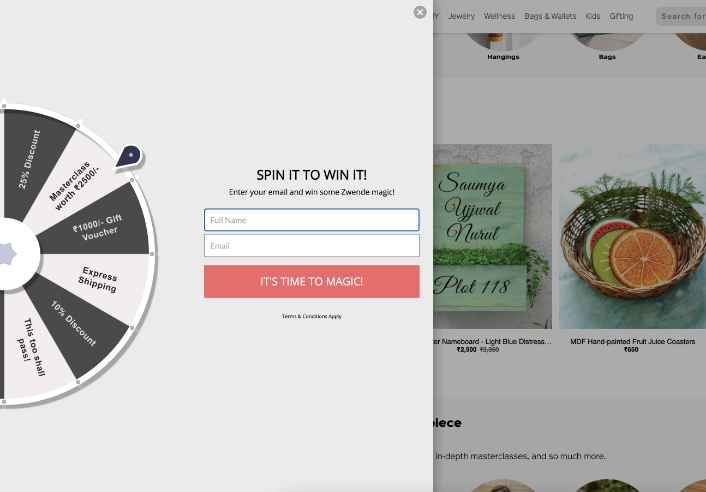Close the spin-to-win popup
Screen dimensions: 706x492
[x=420, y=12]
